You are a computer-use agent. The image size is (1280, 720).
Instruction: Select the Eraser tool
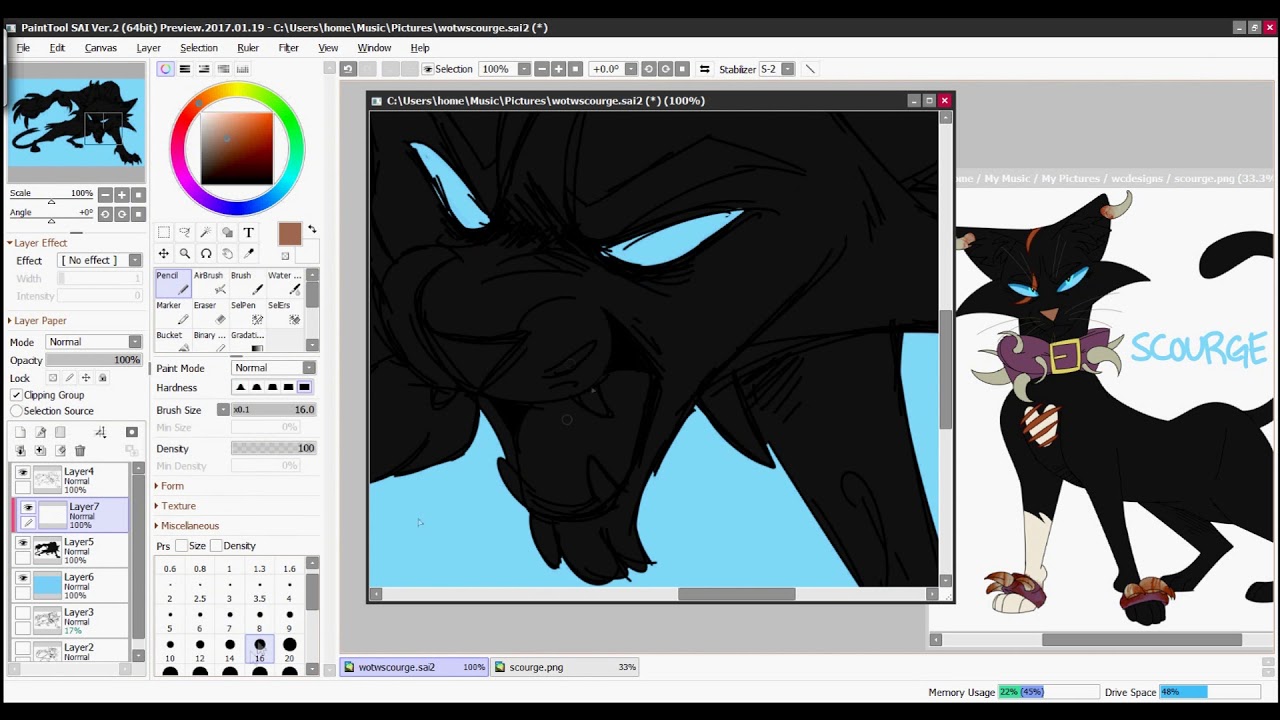click(x=211, y=313)
